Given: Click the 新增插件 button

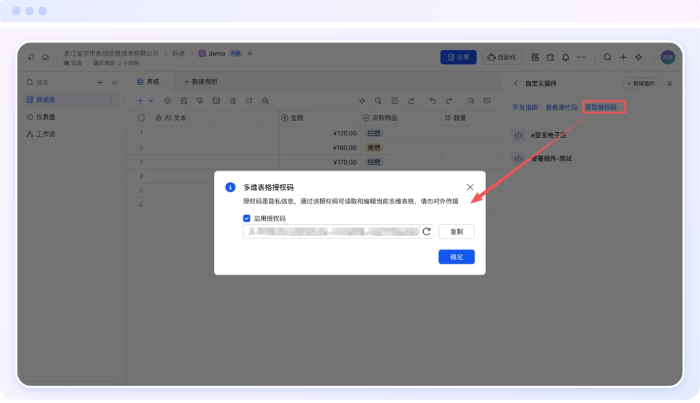Looking at the screenshot, I should [x=641, y=83].
